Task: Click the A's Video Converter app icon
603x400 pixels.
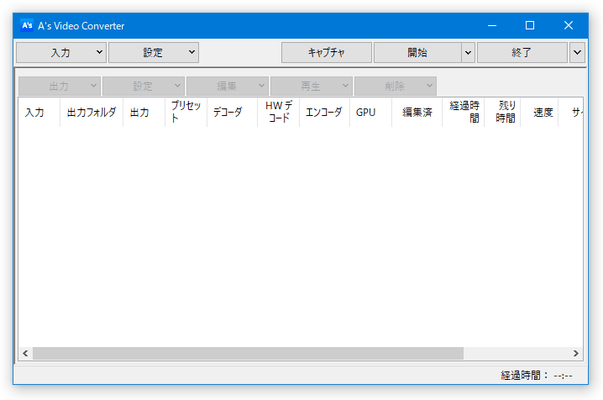Action: [27, 26]
